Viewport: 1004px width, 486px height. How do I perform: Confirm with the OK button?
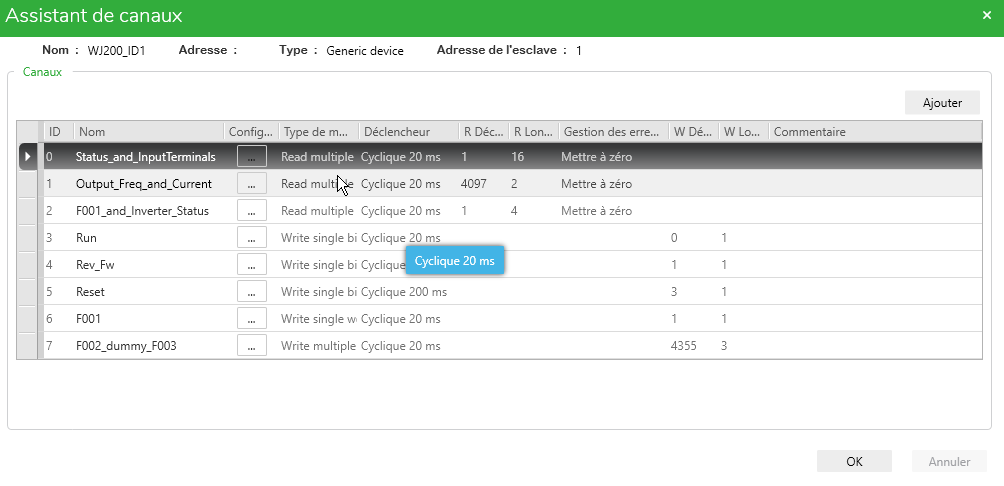tap(854, 462)
